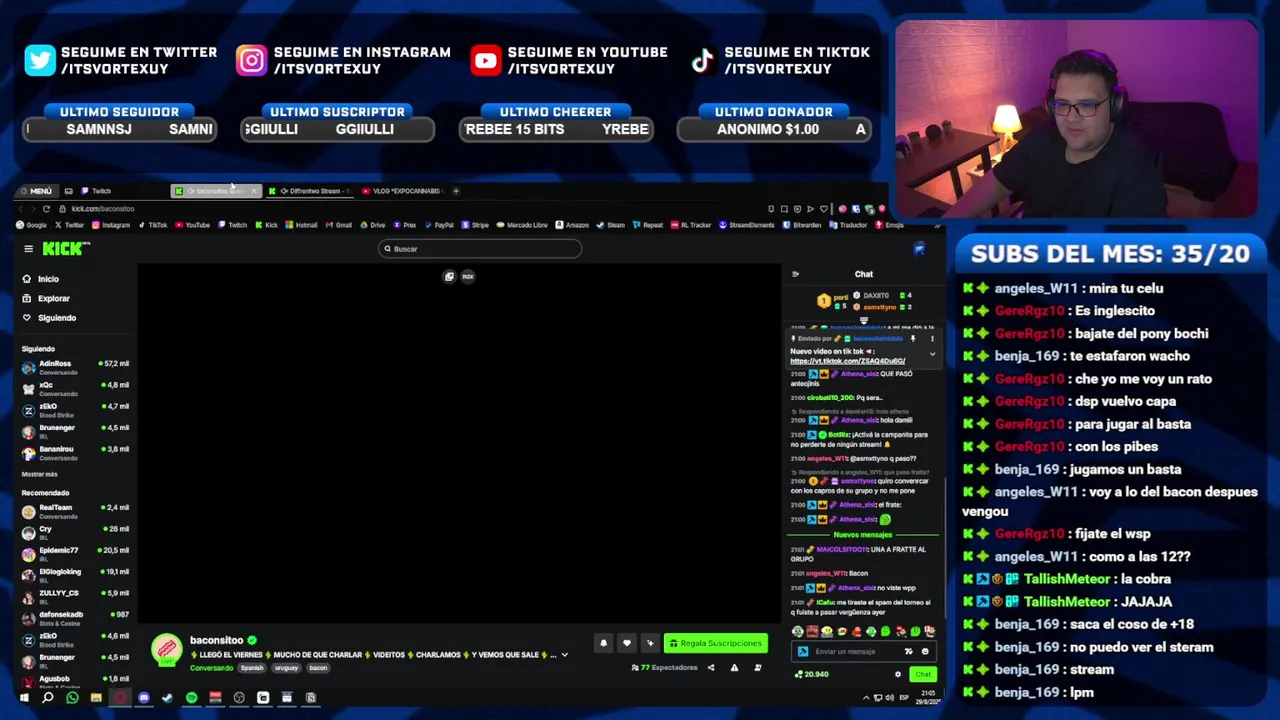Image resolution: width=1280 pixels, height=720 pixels.
Task: Open the pinned TikTok link
Action: pyautogui.click(x=847, y=361)
